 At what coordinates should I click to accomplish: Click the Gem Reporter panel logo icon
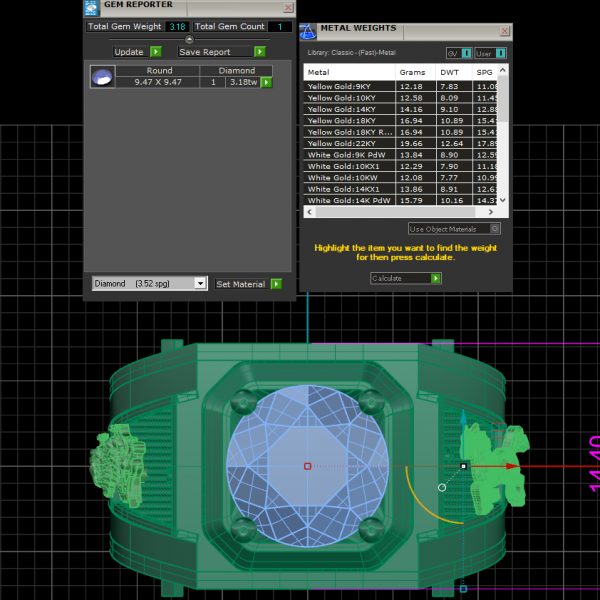(93, 6)
